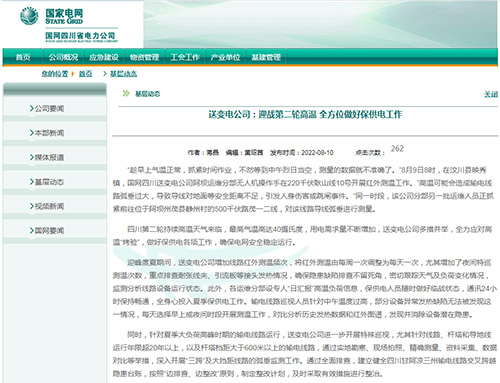Open the 基建管理 navigation menu item
The width and height of the screenshot is (500, 383).
[x=266, y=57]
